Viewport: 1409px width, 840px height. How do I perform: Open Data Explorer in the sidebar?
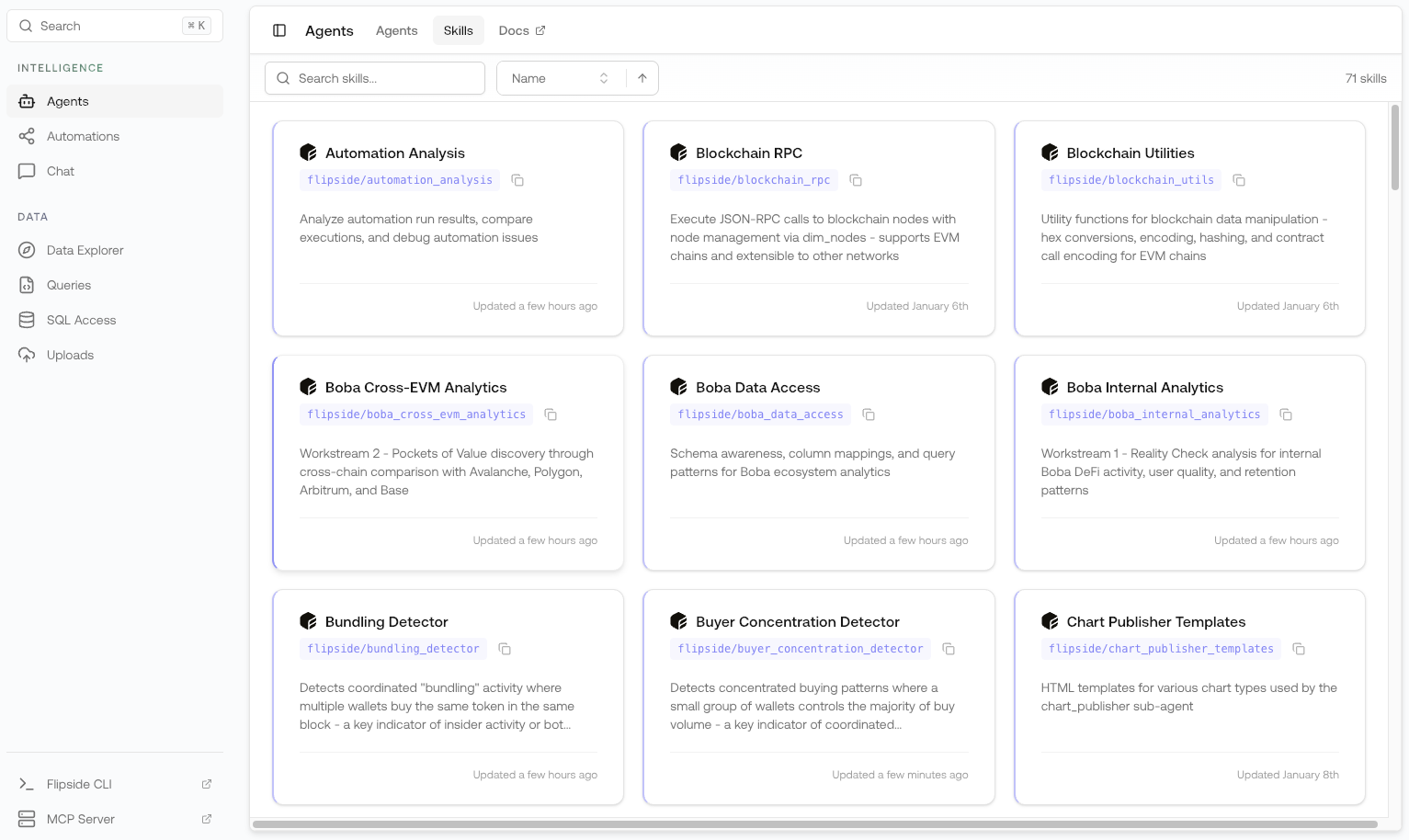(x=115, y=250)
